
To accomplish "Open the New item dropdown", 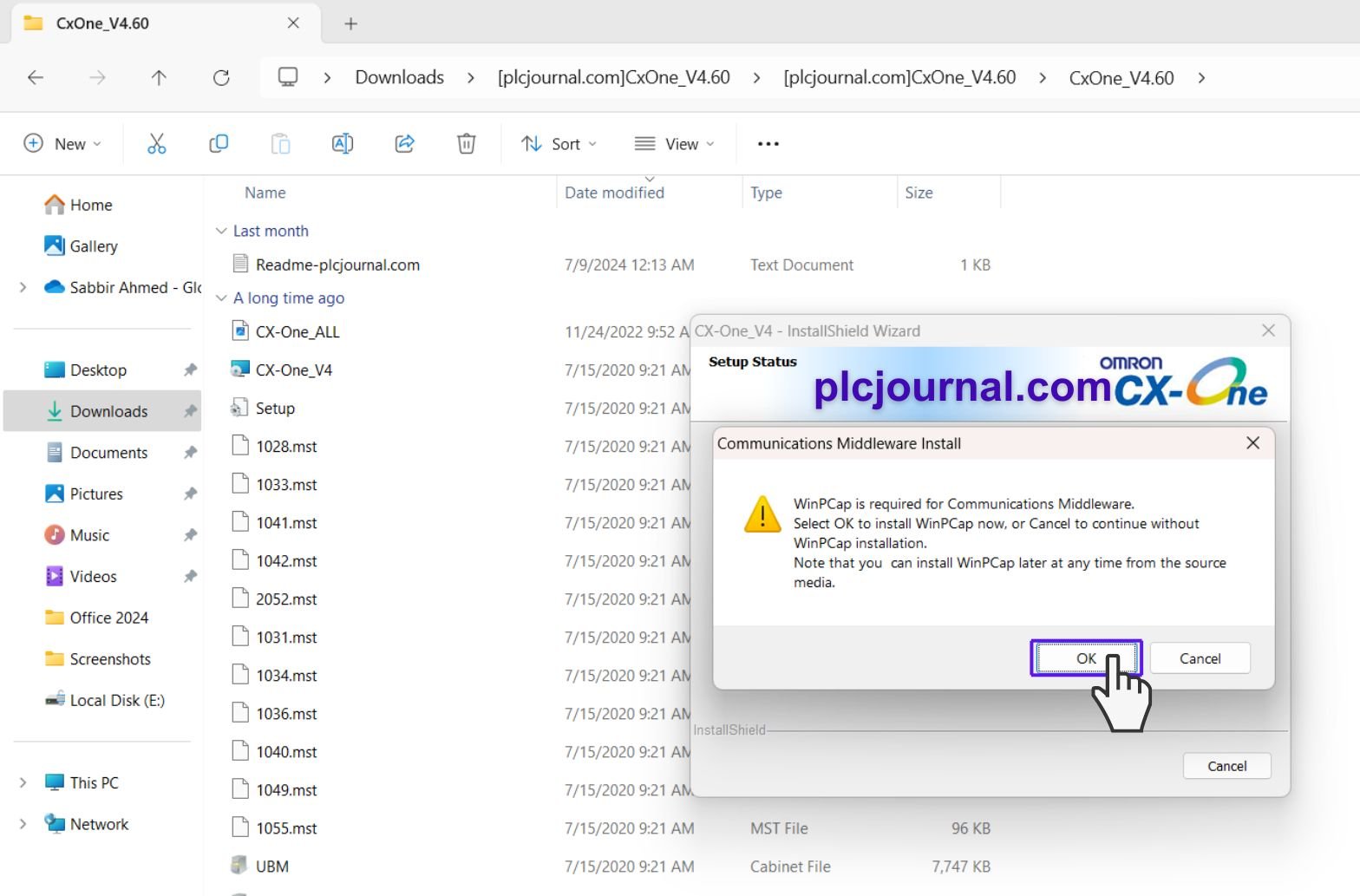I will pos(62,144).
